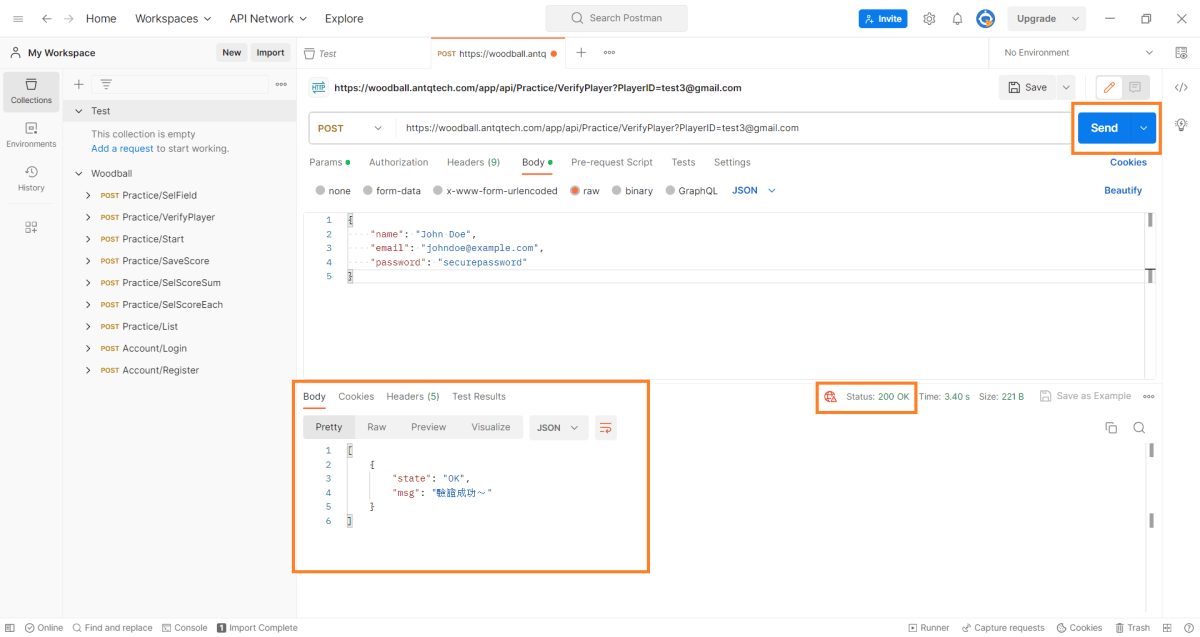Open Environments in the sidebar

tap(31, 135)
